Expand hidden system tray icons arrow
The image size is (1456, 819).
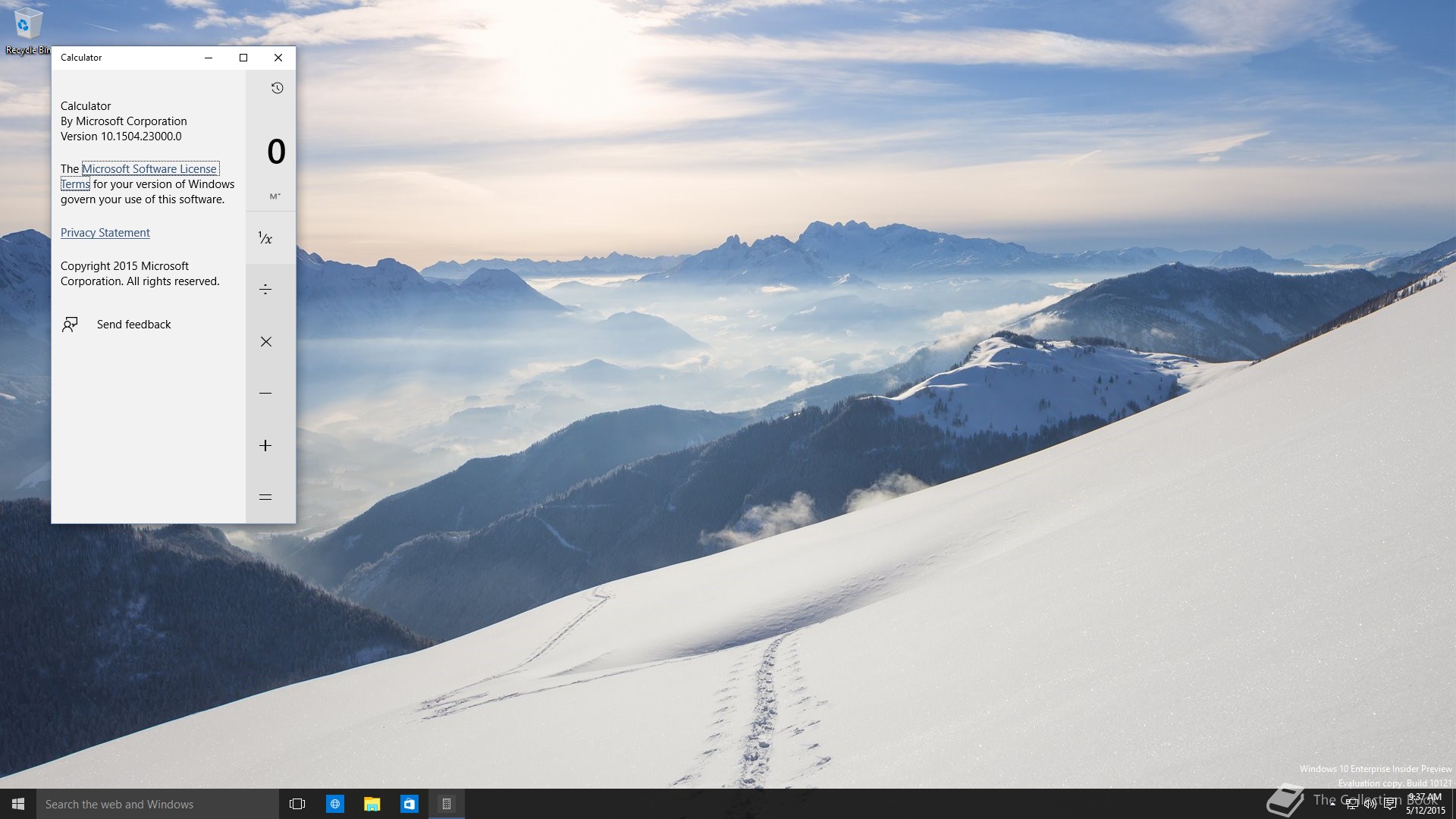pos(1332,804)
